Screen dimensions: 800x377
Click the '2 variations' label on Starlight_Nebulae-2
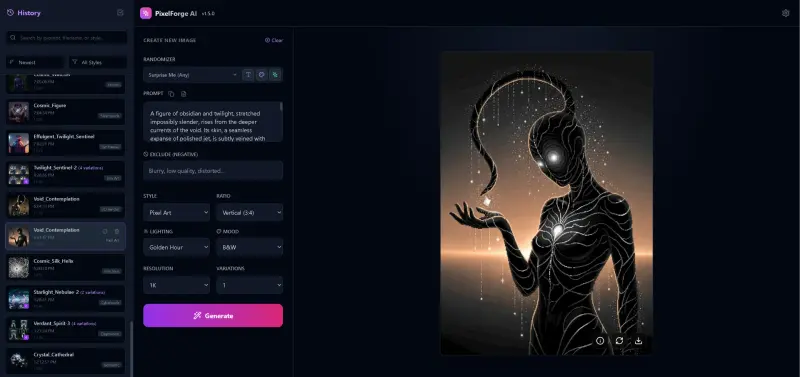click(92, 293)
